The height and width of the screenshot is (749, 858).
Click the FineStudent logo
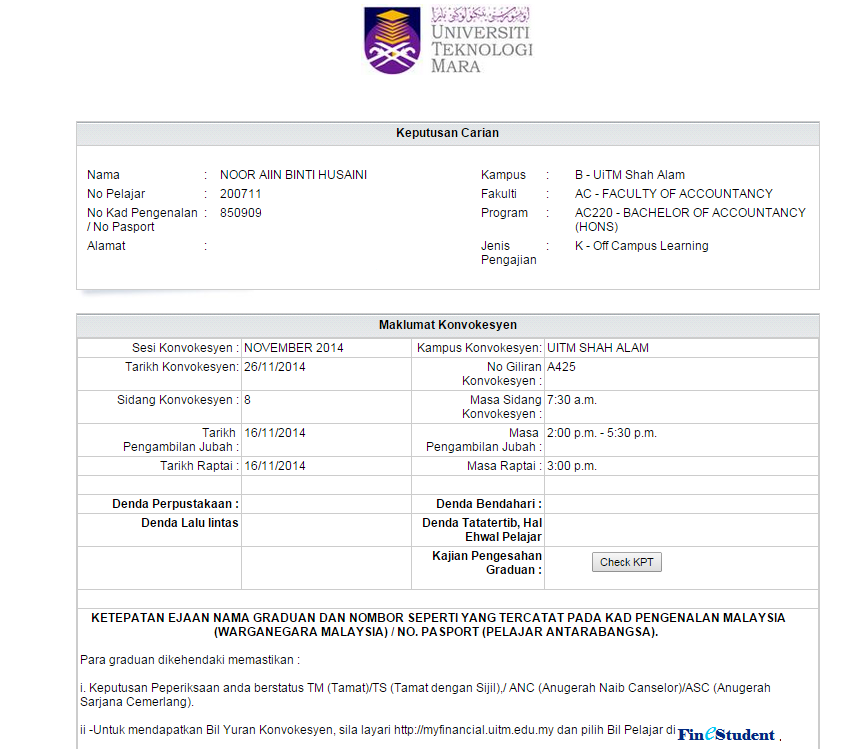tap(726, 734)
